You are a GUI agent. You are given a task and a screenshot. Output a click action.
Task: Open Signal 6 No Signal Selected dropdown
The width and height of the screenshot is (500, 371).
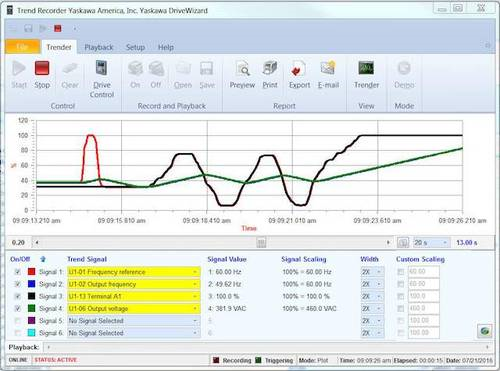tap(134, 333)
